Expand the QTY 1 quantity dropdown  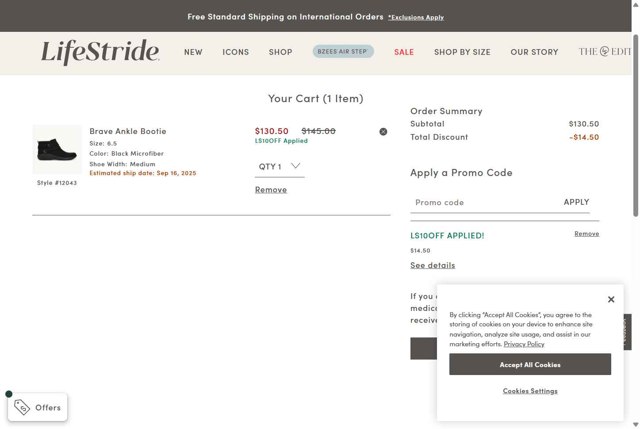click(x=280, y=167)
